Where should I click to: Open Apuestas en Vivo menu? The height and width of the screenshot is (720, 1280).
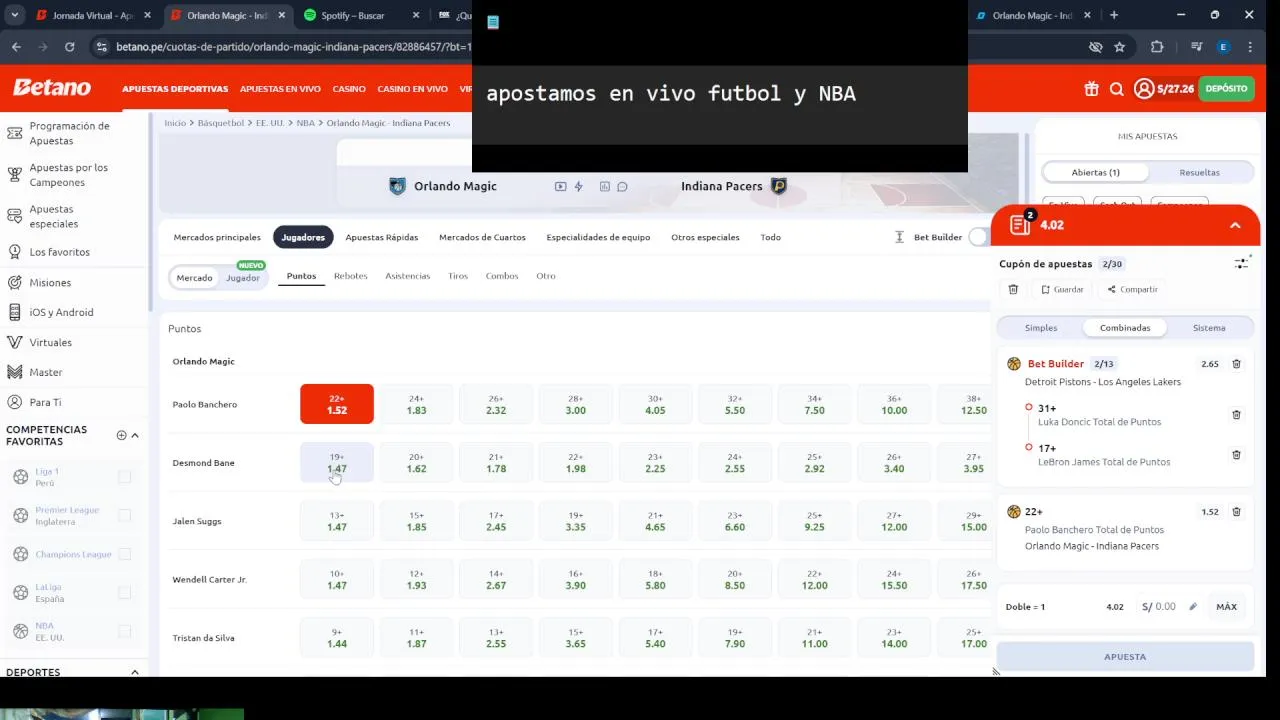coord(280,89)
